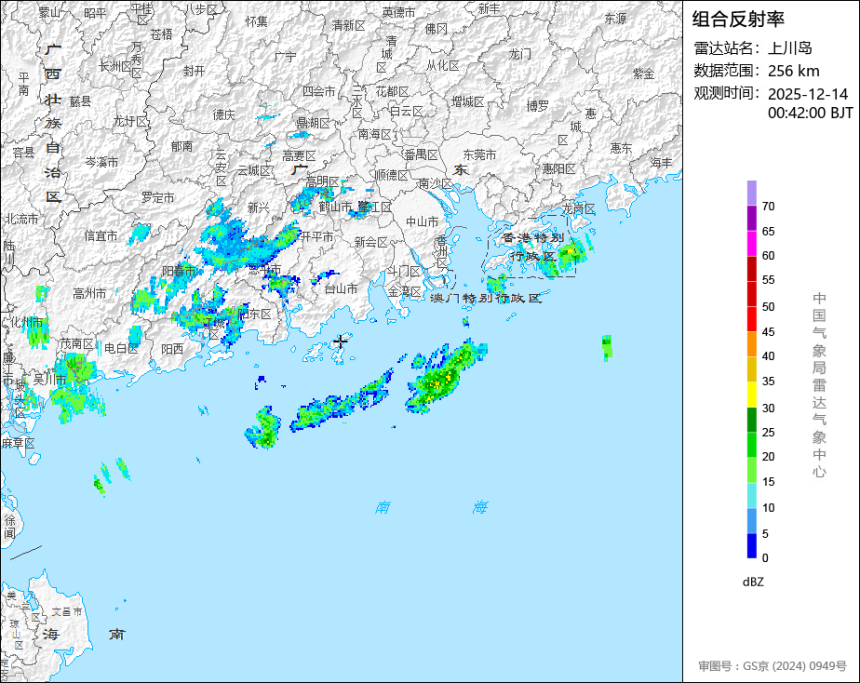The width and height of the screenshot is (860, 683).
Task: Select the data range value 256 km
Action: coord(793,71)
